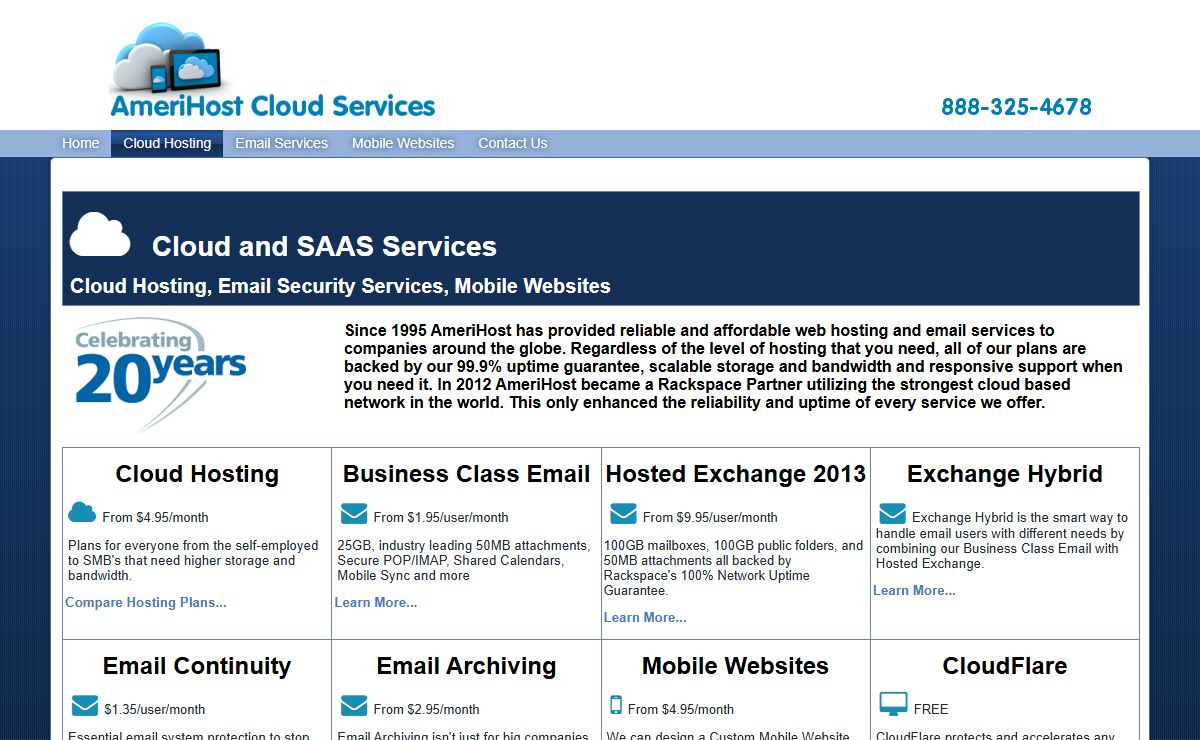Click the Cloud and SAAS Services title
1200x740 pixels.
point(324,246)
